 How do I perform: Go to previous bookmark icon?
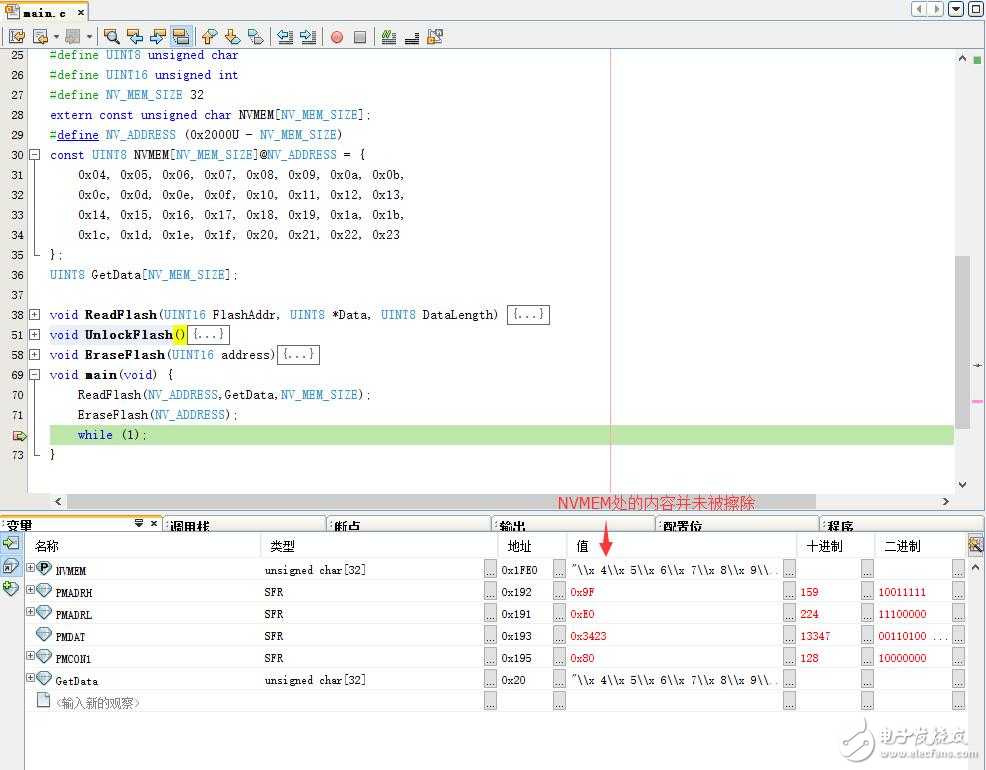click(x=209, y=37)
